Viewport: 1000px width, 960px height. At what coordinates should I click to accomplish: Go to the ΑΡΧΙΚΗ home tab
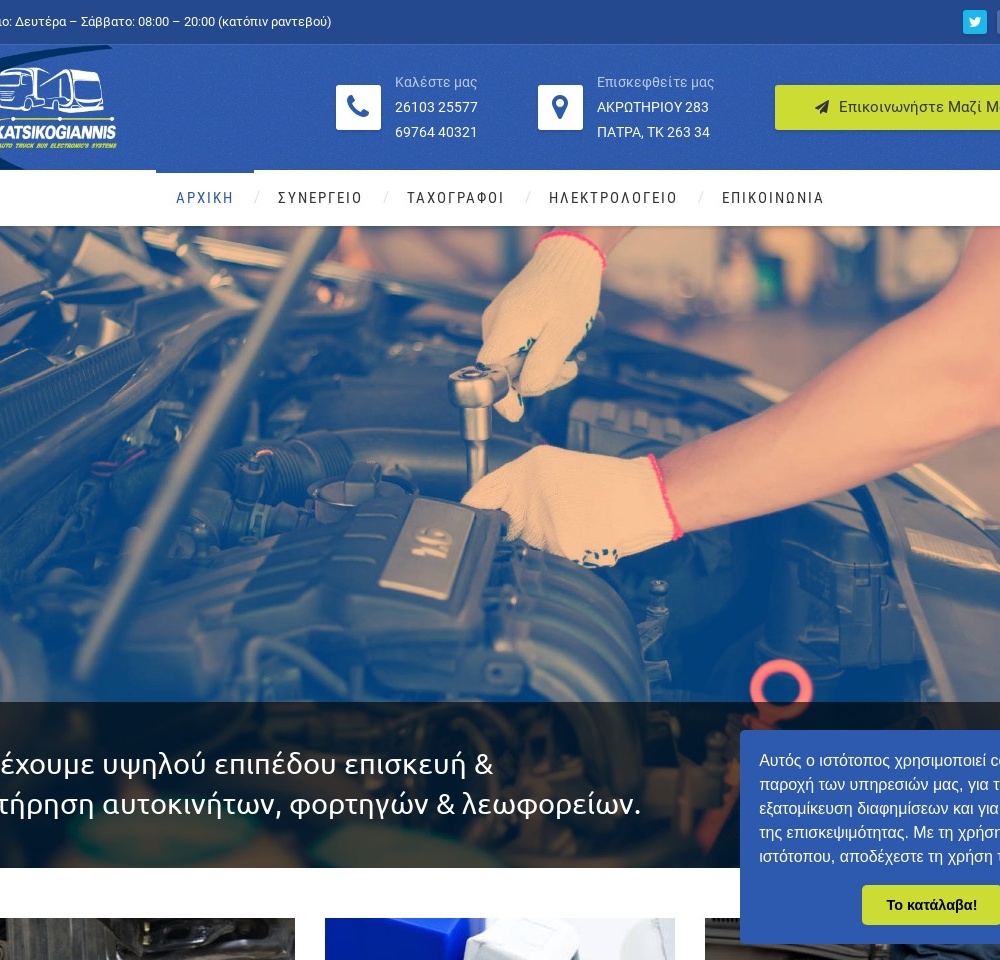(205, 198)
